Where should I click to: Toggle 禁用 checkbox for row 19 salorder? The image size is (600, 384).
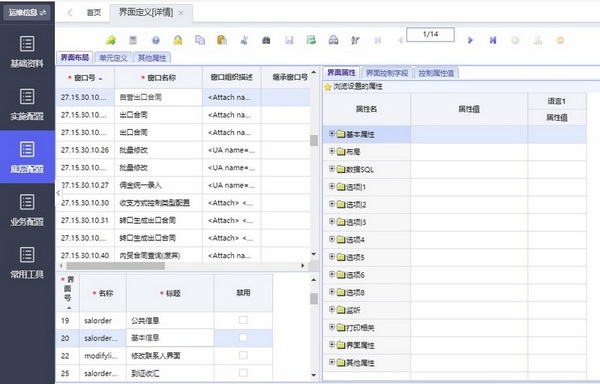(x=243, y=320)
